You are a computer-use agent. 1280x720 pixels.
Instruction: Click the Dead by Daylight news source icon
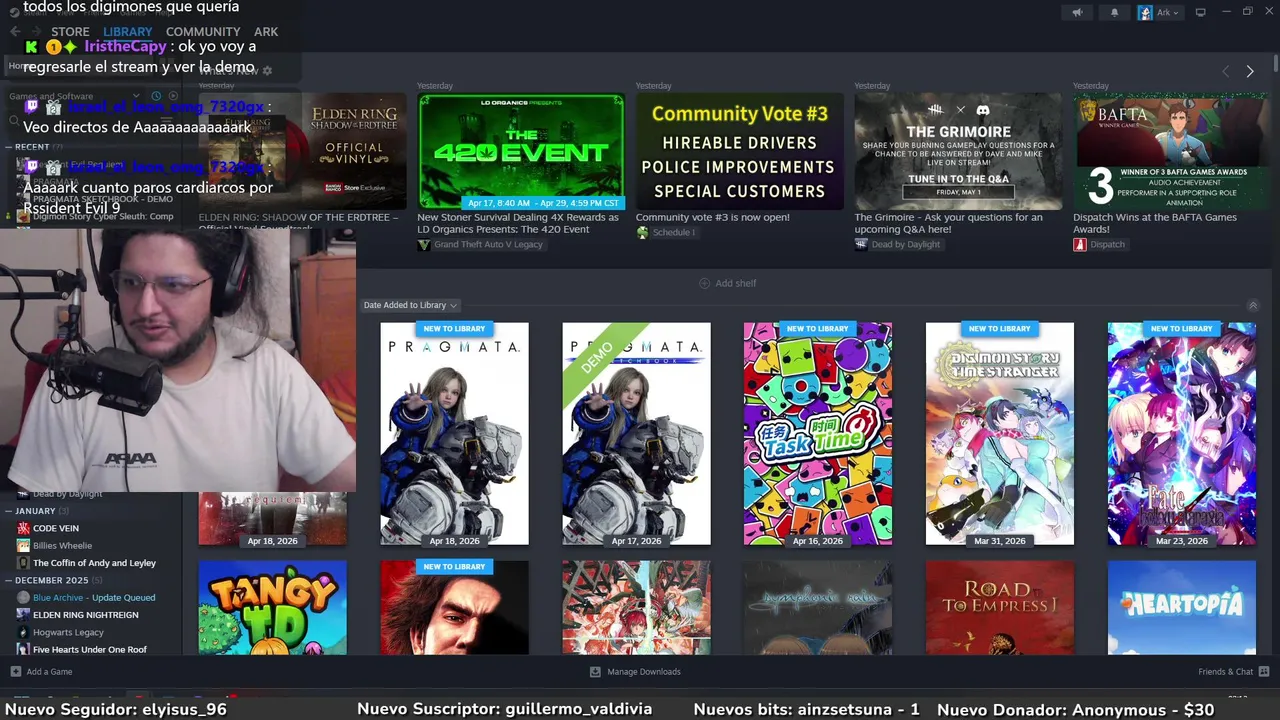click(861, 245)
